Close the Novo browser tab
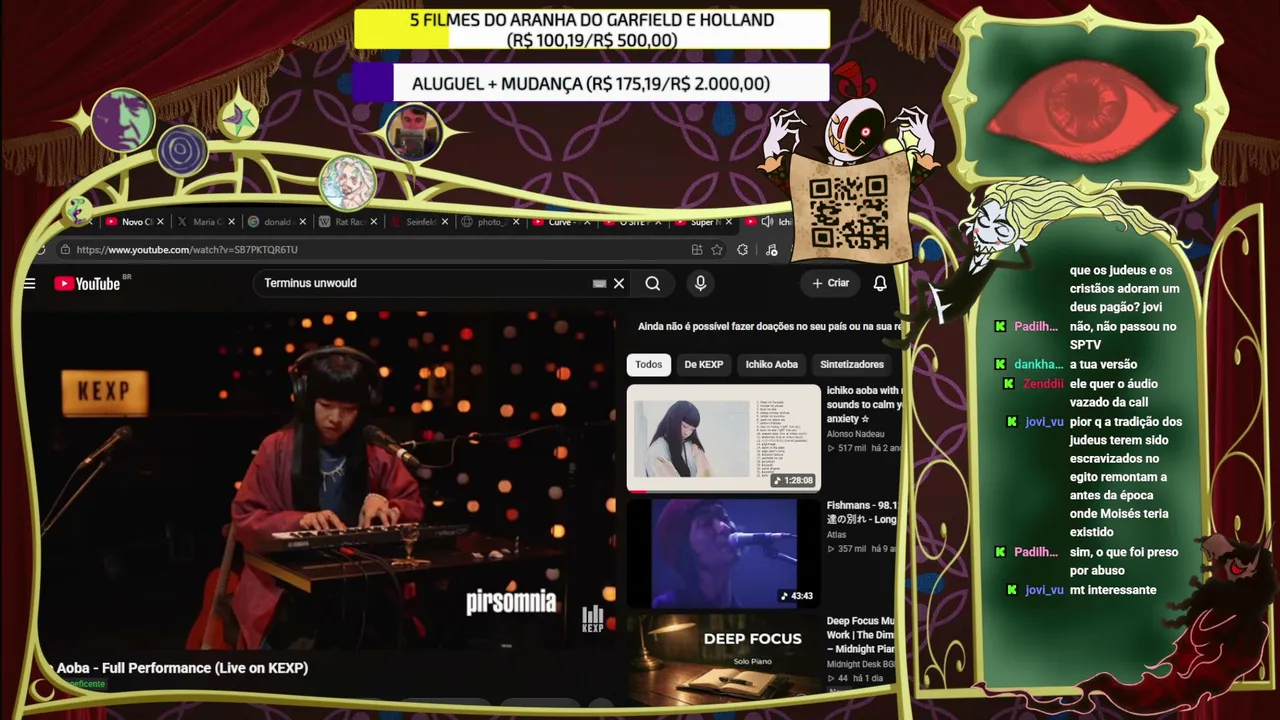 click(x=160, y=222)
